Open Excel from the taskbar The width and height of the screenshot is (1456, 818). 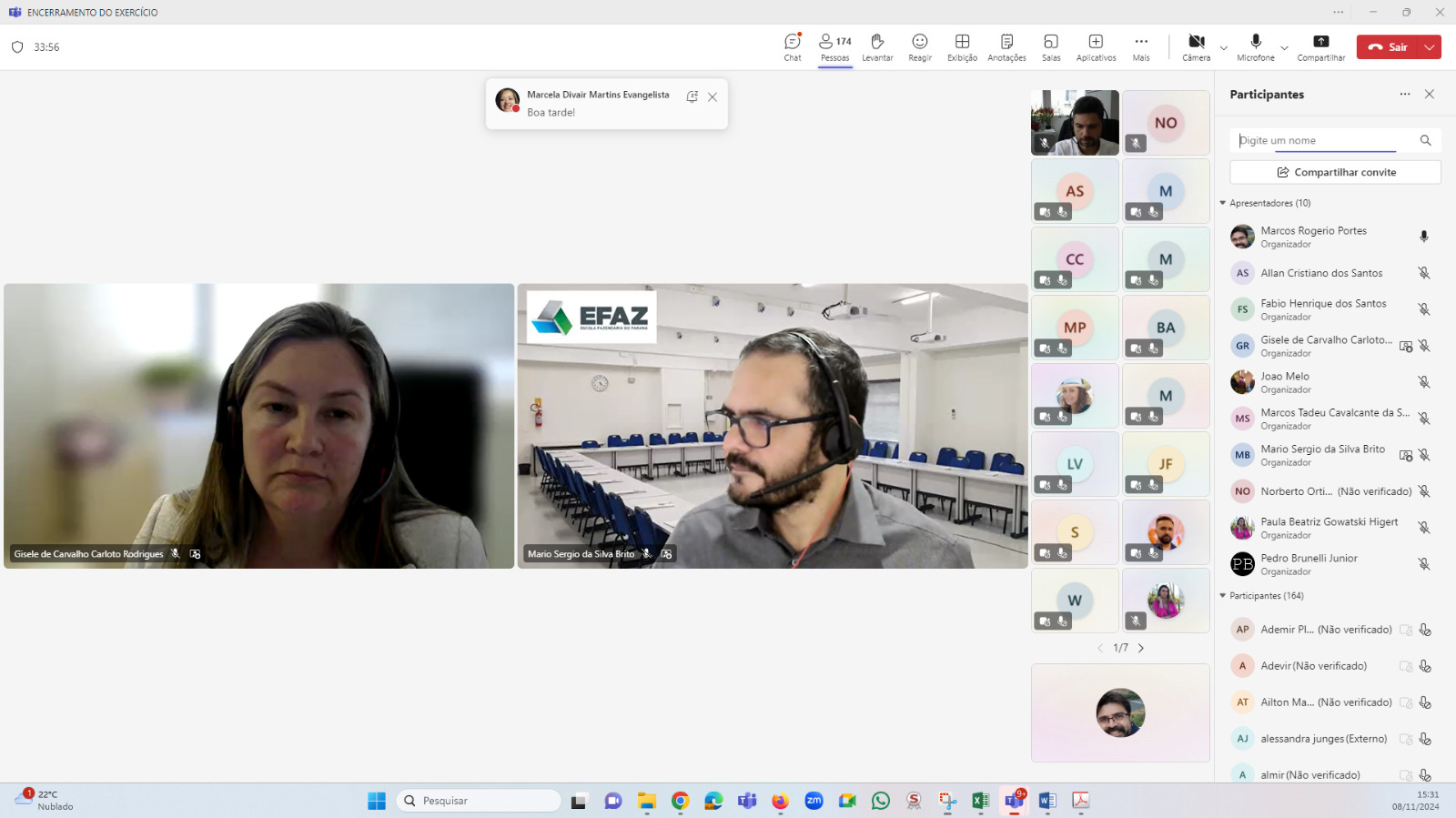coord(980,801)
